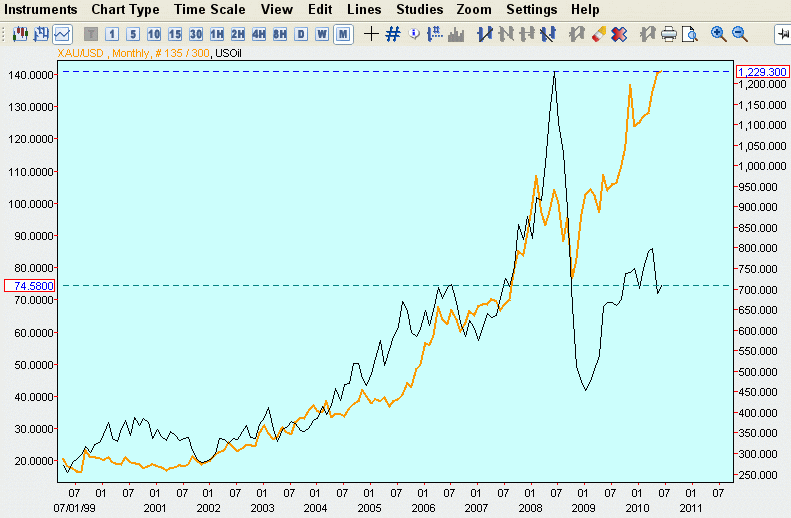The image size is (791, 518).
Task: Switch to the 2H timeframe
Action: click(x=238, y=34)
